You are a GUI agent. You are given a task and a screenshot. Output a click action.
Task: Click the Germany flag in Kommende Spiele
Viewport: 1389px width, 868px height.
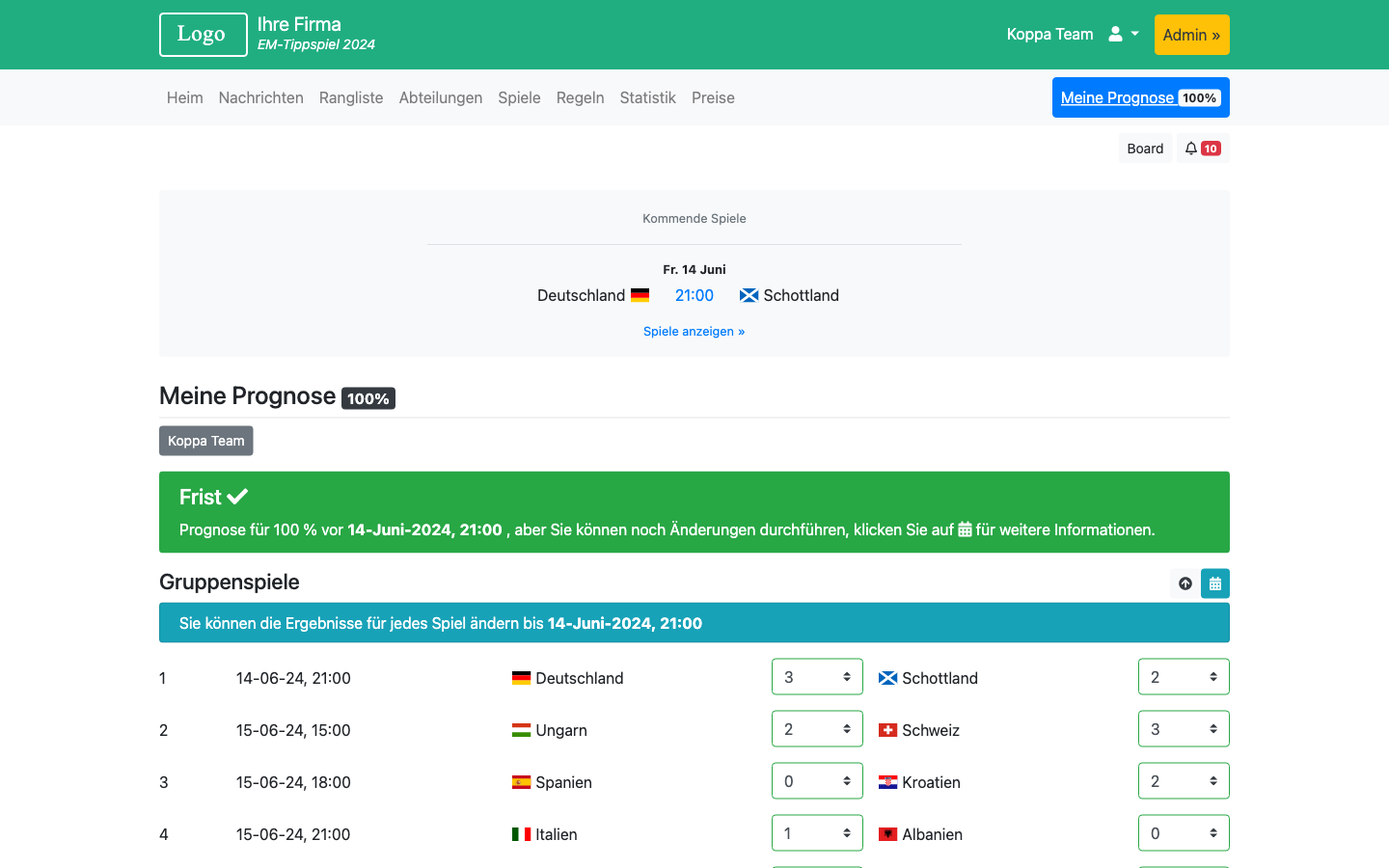pyautogui.click(x=640, y=295)
